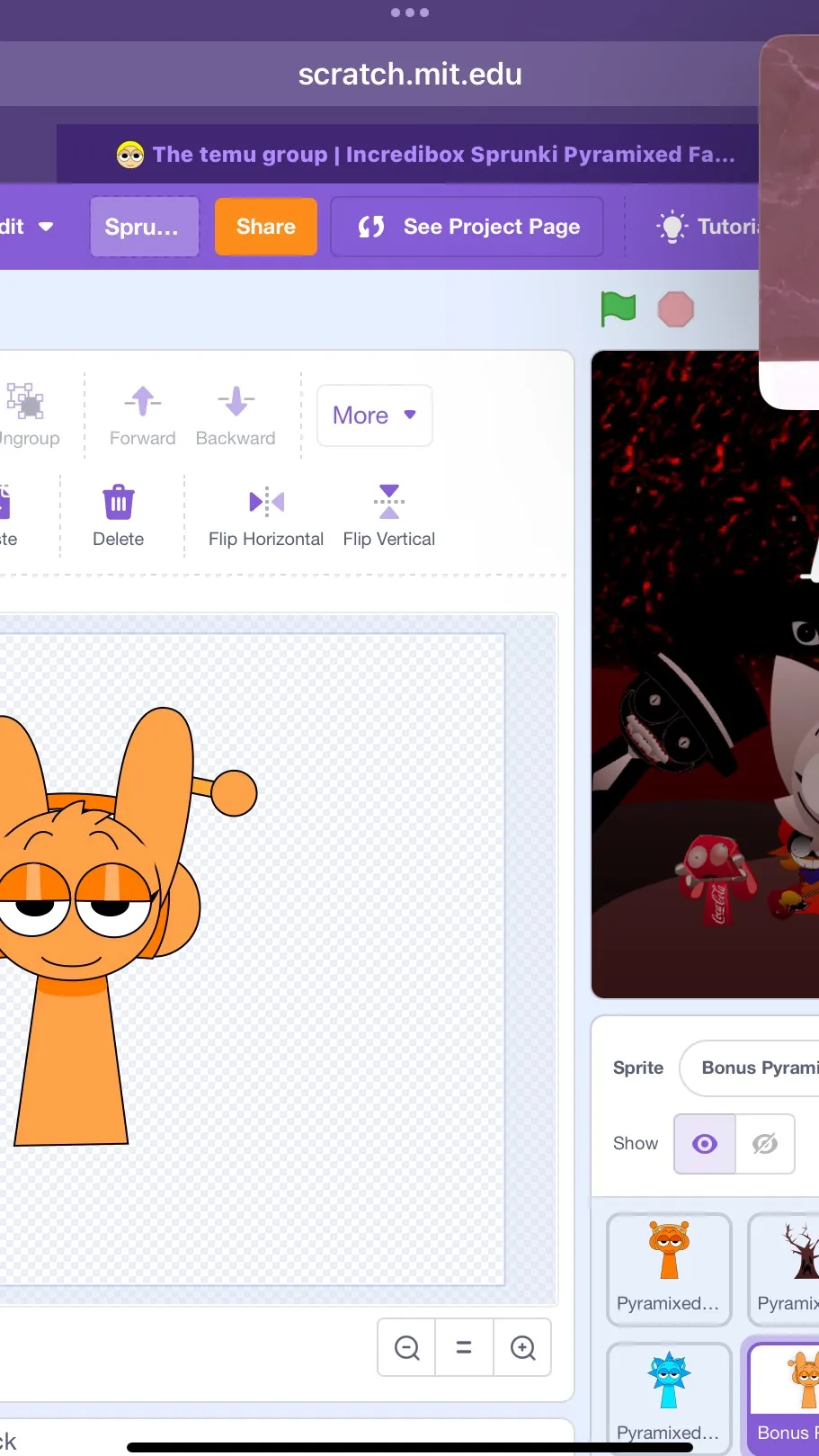Tap the three dots at screen top
The width and height of the screenshot is (819, 1456).
pos(410,13)
